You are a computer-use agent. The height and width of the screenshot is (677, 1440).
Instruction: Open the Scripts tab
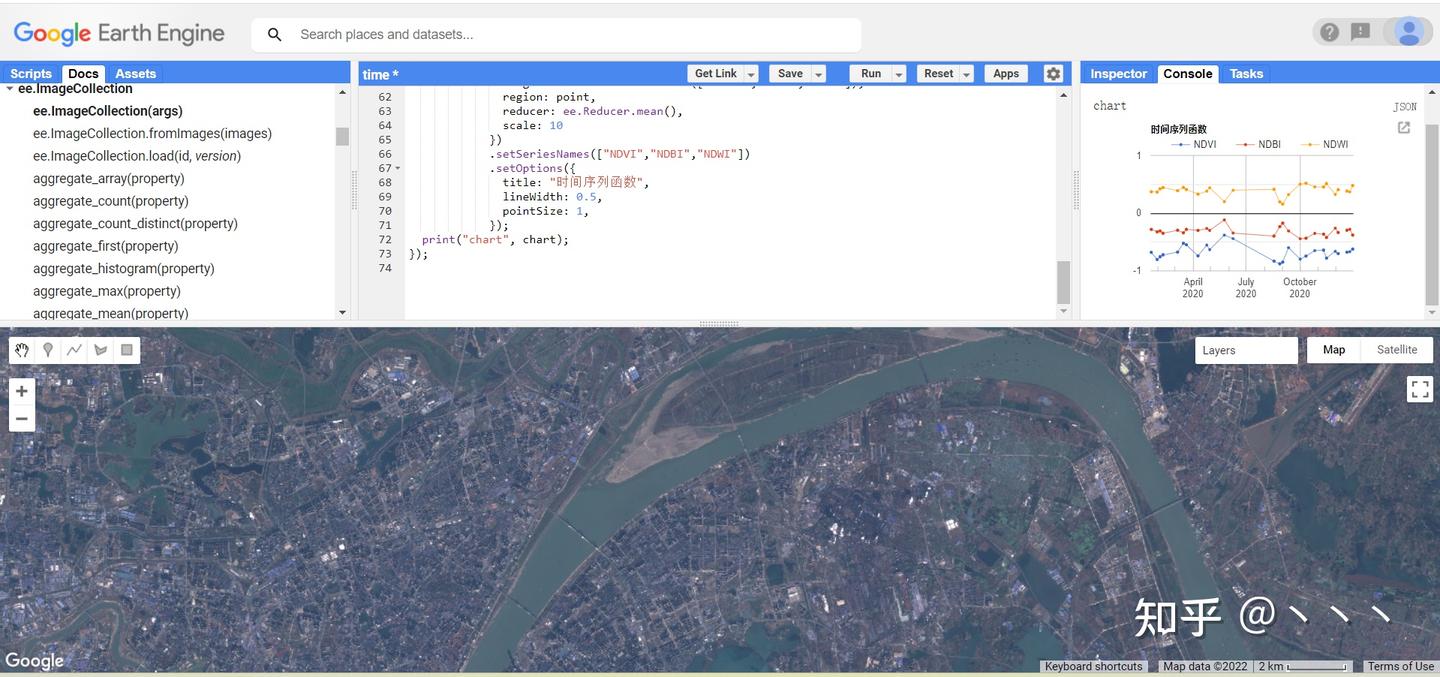coord(31,74)
